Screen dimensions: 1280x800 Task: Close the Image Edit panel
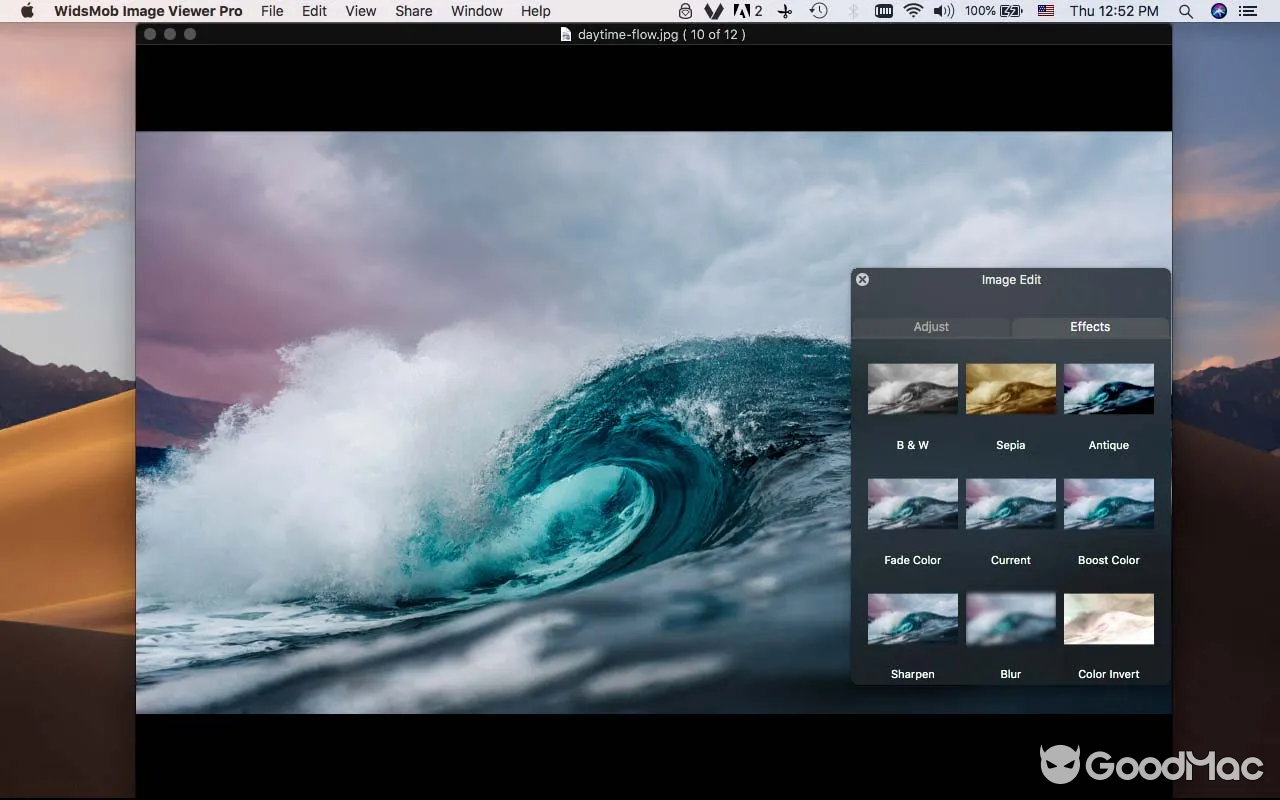[861, 279]
